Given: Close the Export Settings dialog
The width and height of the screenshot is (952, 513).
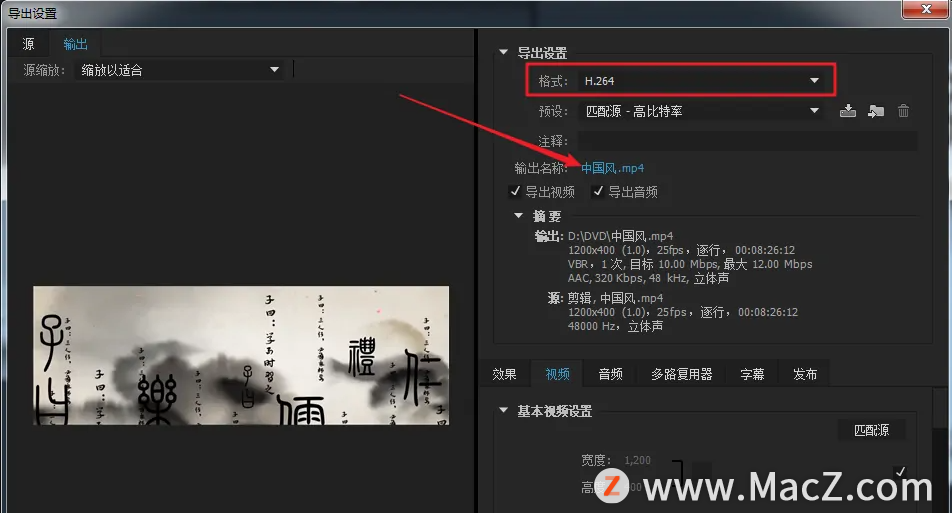Looking at the screenshot, I should click(x=925, y=9).
